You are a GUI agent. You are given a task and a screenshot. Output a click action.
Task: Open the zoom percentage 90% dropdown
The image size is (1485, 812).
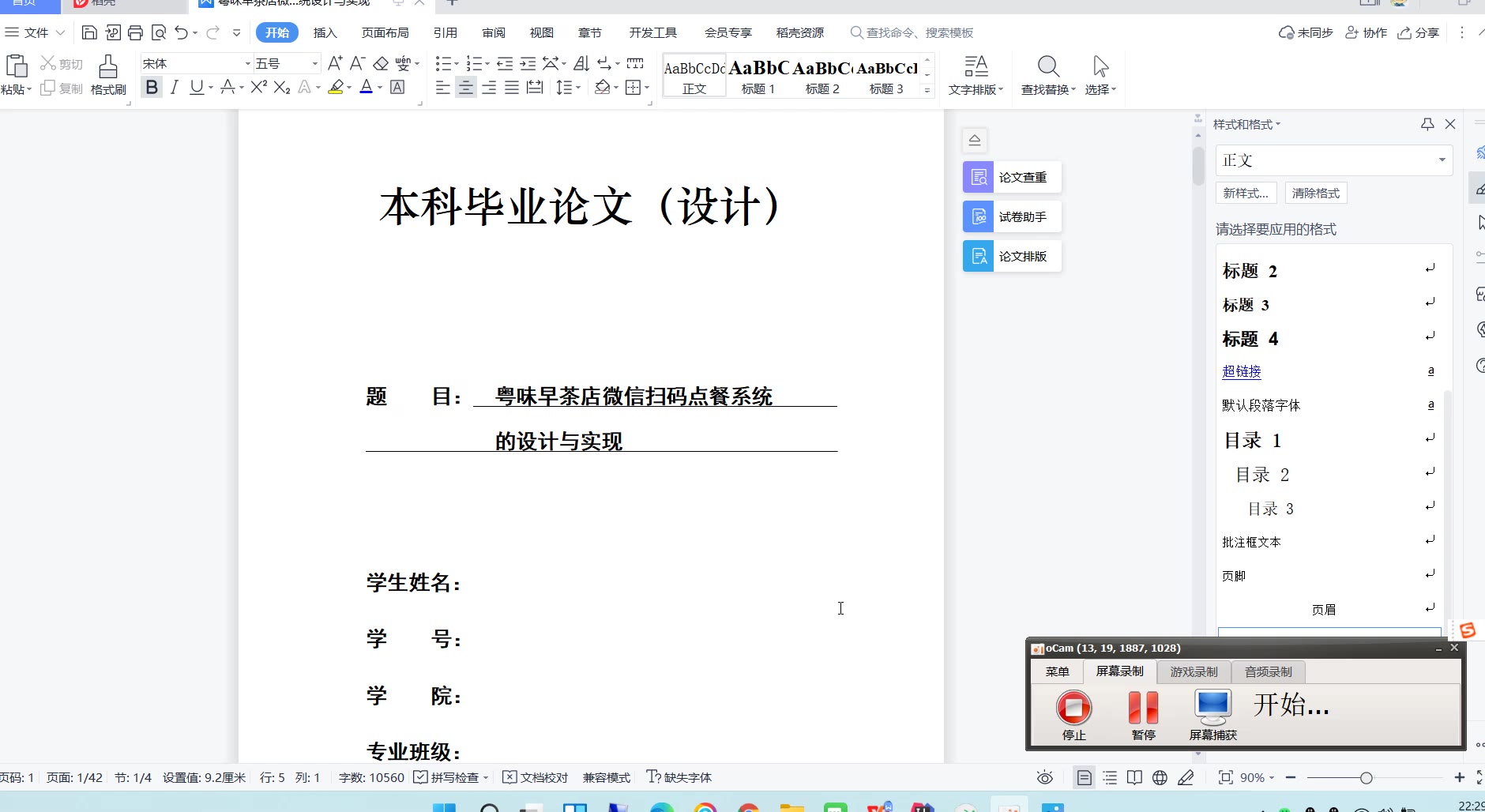coord(1258,777)
